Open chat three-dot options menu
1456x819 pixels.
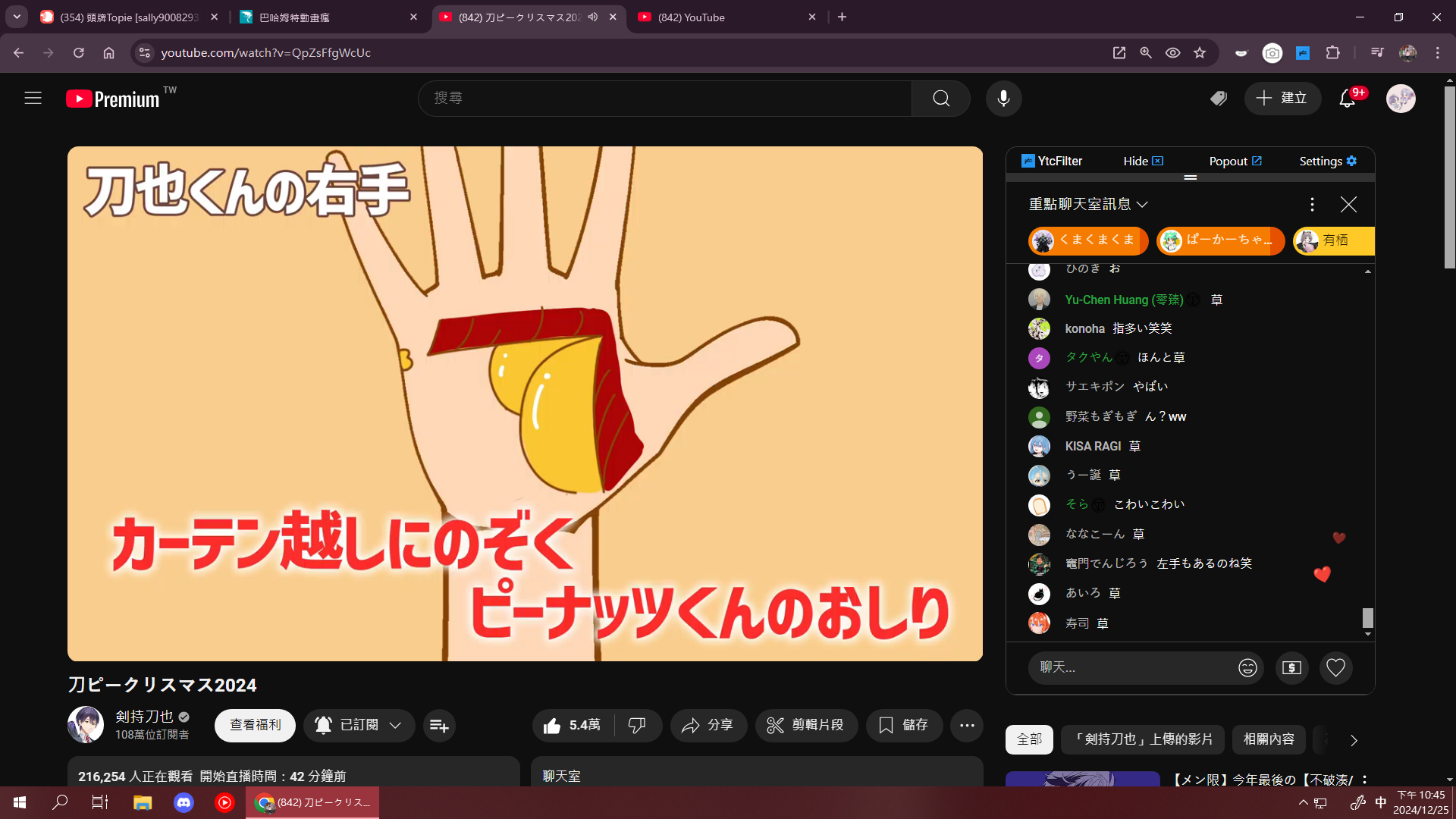point(1312,204)
